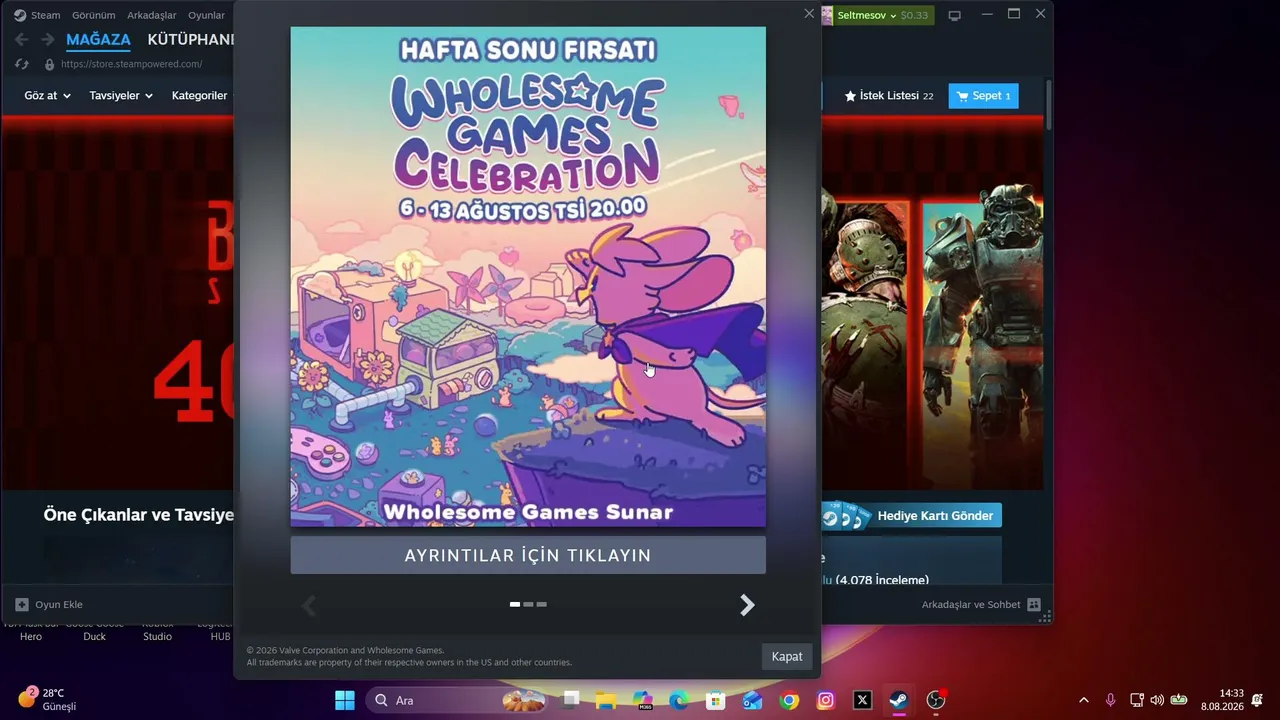Screen dimensions: 1280x720
Task: Click the Hediye Kartı Gönder button
Action: (911, 516)
